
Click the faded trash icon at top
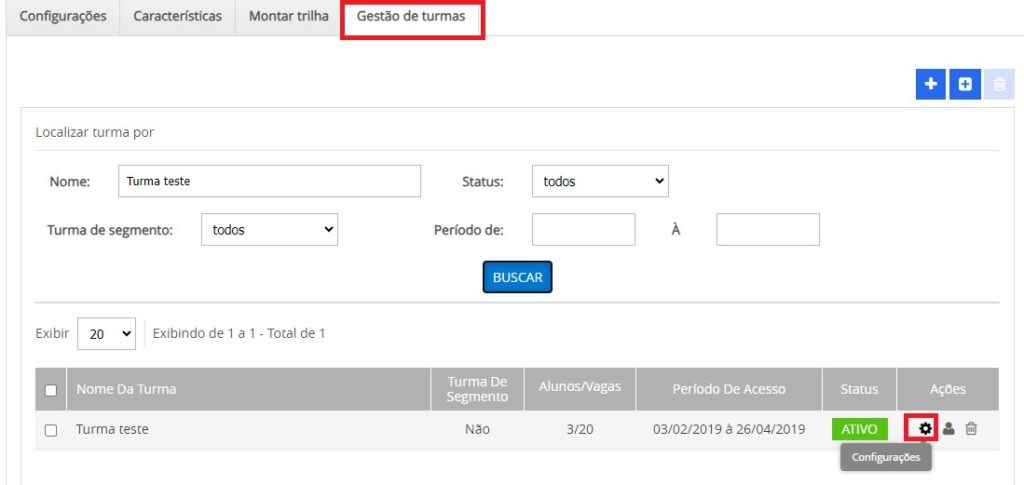click(997, 85)
